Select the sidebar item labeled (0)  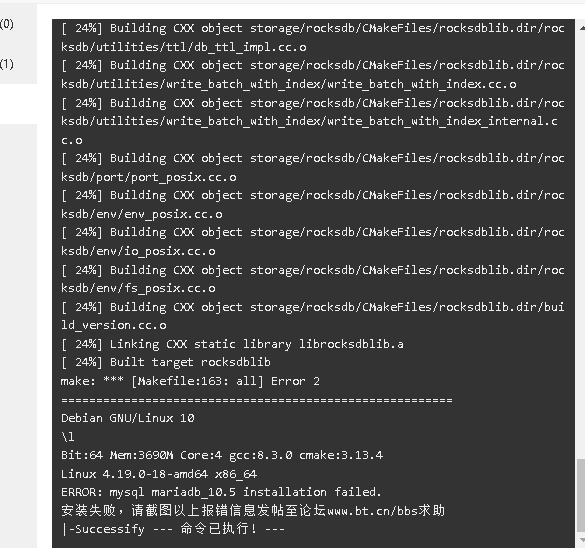(7, 24)
